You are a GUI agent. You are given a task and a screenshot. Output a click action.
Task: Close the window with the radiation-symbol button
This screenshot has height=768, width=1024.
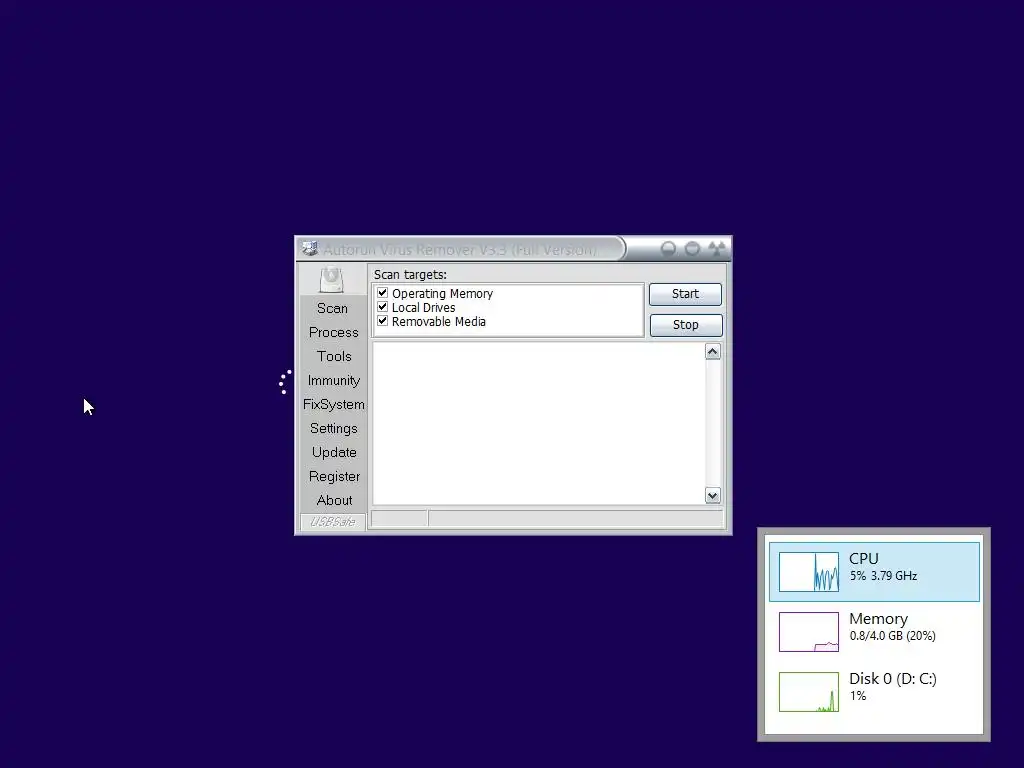tap(717, 249)
